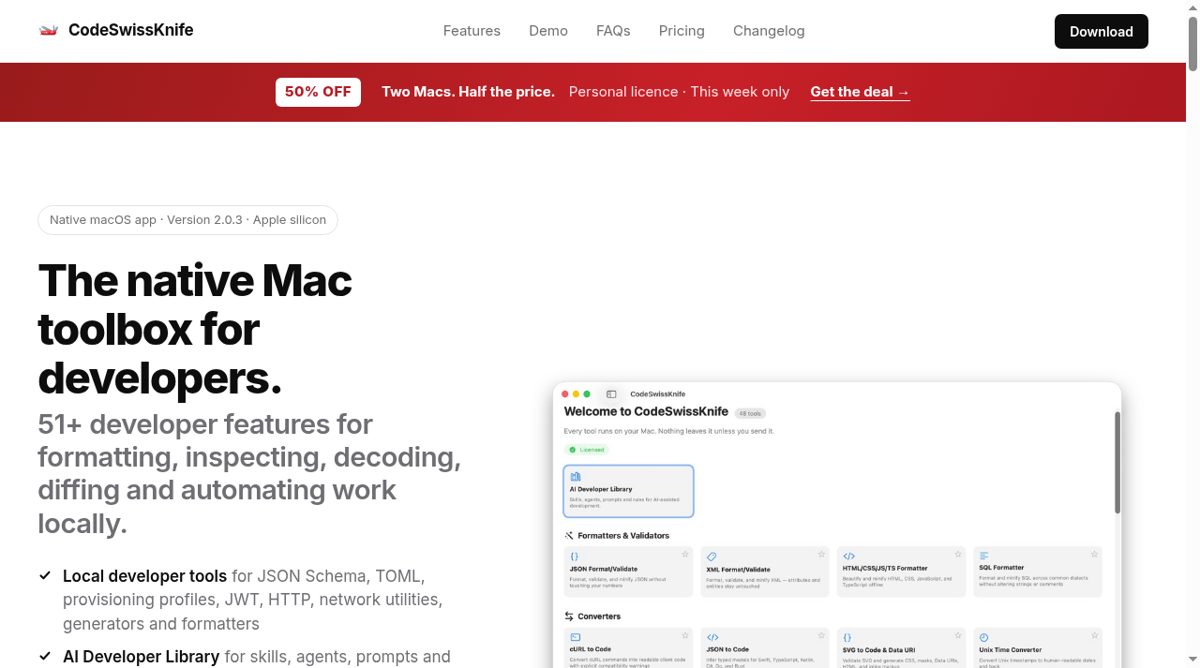
Task: Open the JSON Format/Validate tool card
Action: tap(628, 572)
